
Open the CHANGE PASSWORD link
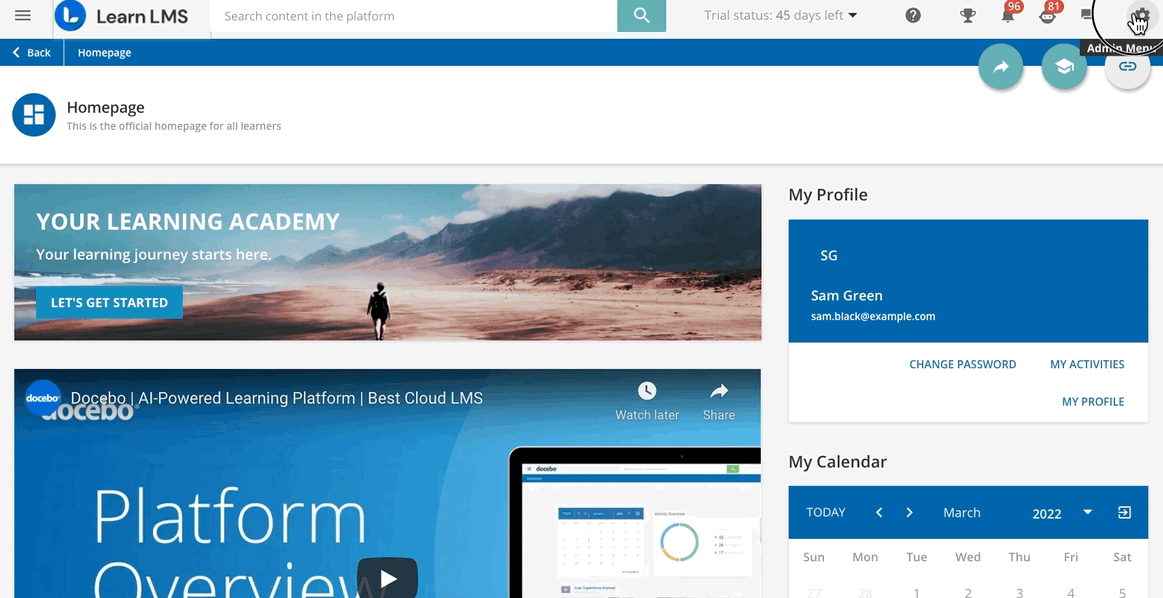962,365
